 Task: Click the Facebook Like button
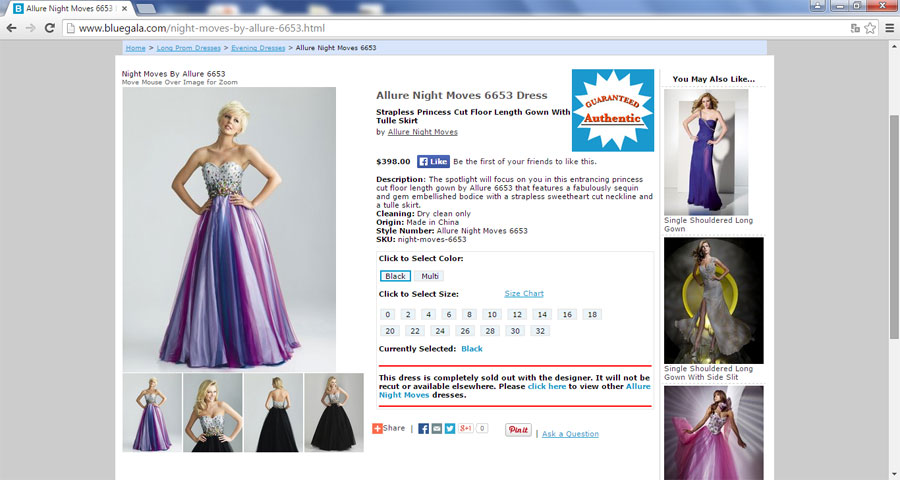pyautogui.click(x=432, y=161)
